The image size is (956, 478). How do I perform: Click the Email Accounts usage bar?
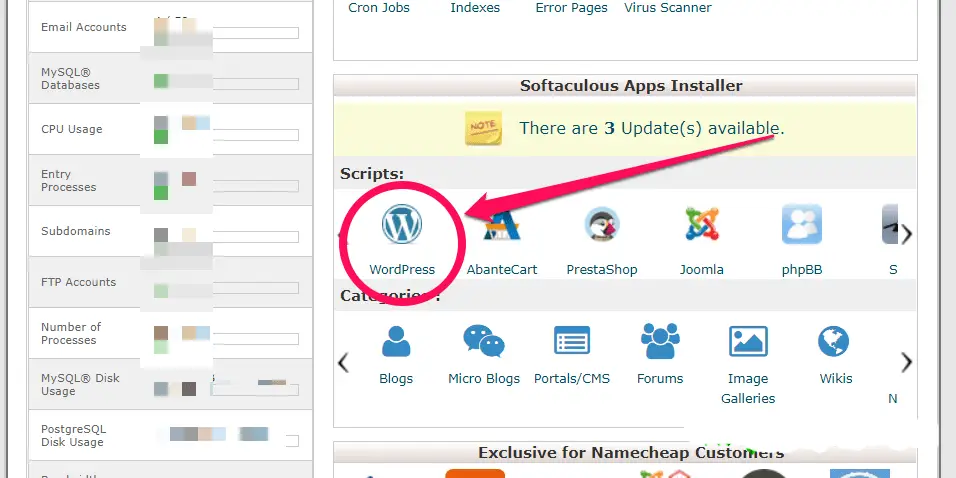tap(255, 33)
